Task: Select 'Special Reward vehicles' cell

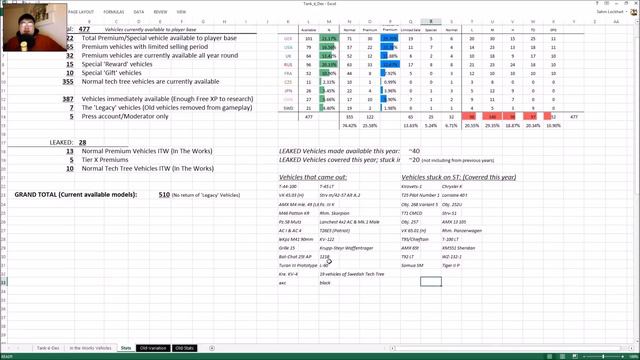Action: [x=117, y=64]
